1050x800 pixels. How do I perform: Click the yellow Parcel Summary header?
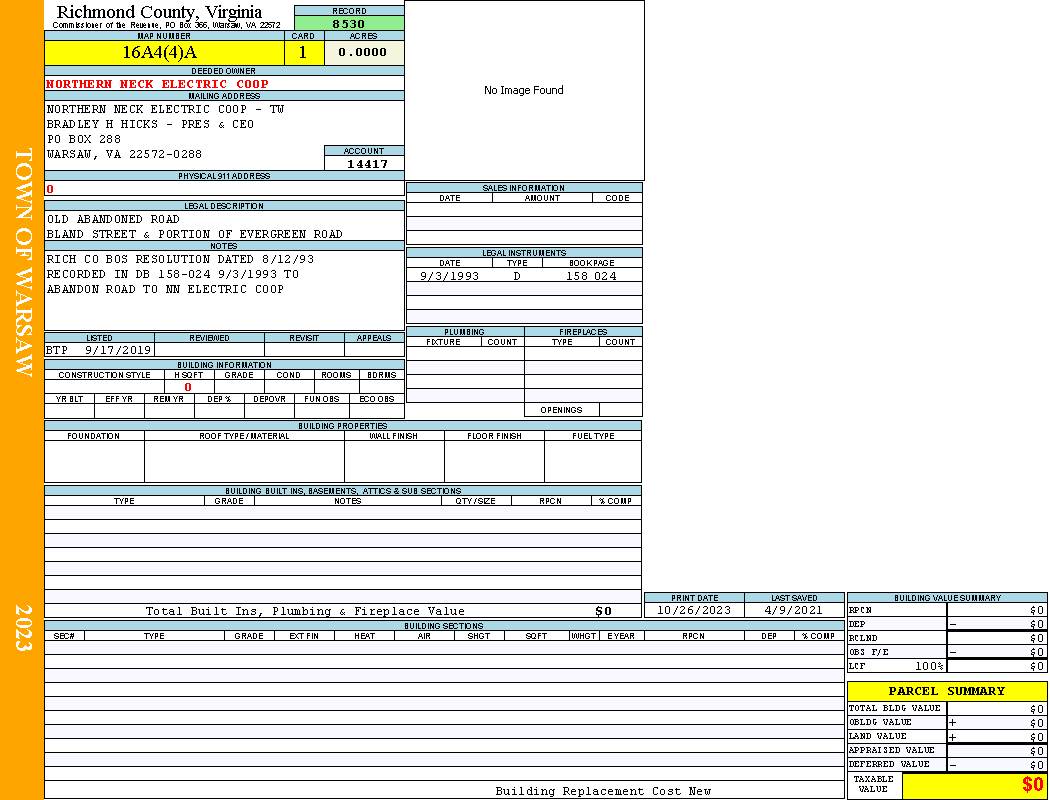[946, 691]
